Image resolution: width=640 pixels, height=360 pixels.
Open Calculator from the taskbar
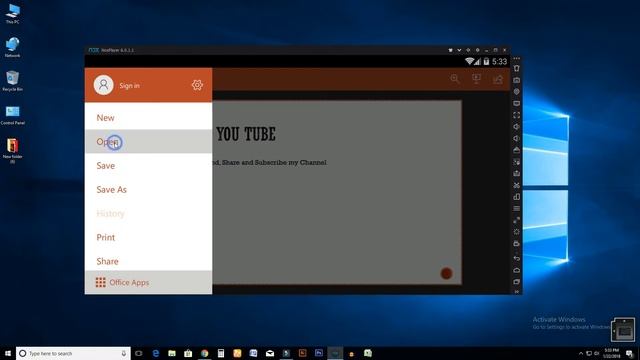click(x=221, y=353)
